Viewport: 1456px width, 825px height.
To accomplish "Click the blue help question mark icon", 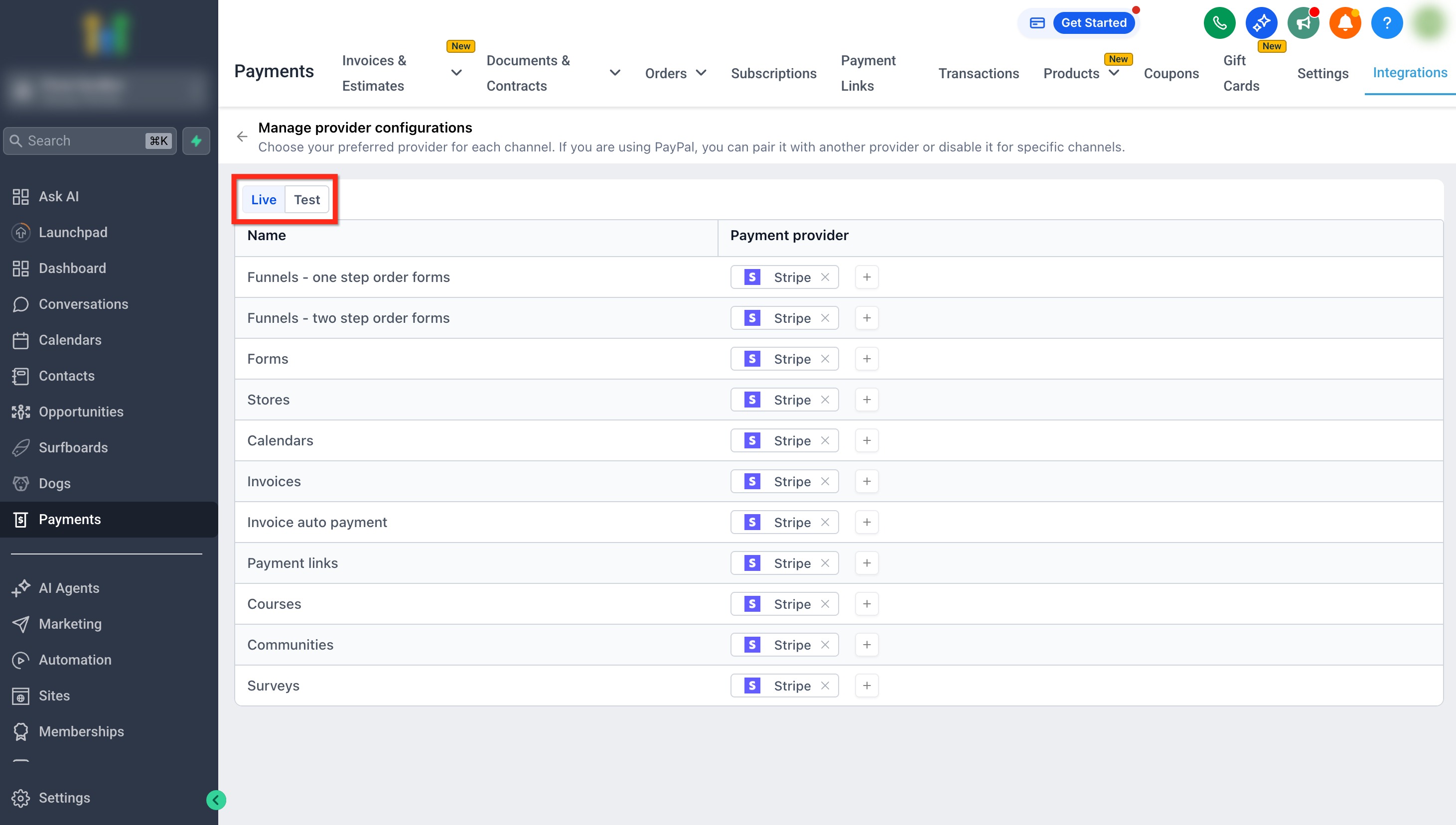I will [x=1386, y=23].
